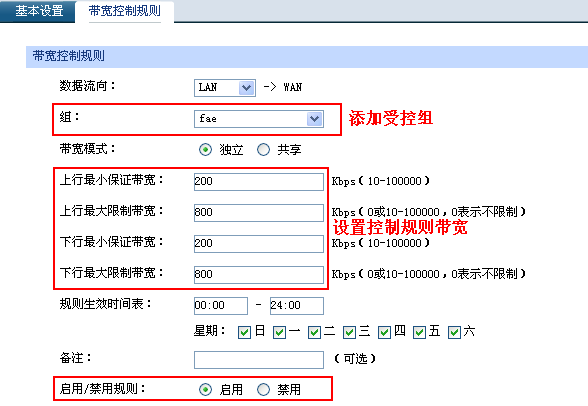Image resolution: width=588 pixels, height=406 pixels.
Task: Click the 上行最大限制带宽 input field
Action: click(259, 213)
